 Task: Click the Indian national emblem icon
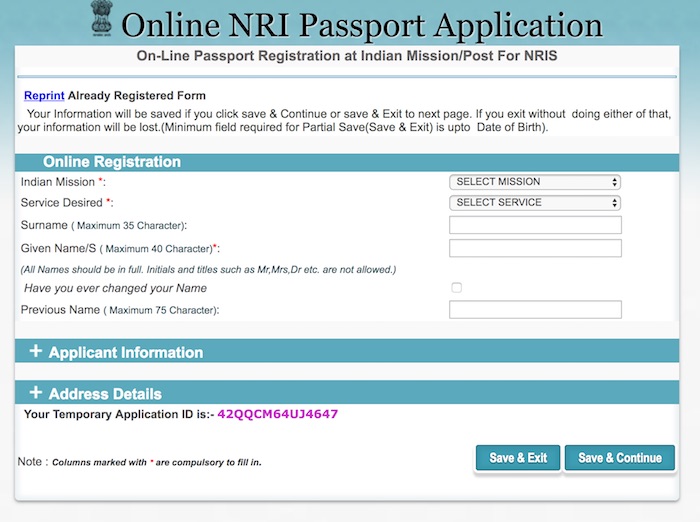click(101, 21)
